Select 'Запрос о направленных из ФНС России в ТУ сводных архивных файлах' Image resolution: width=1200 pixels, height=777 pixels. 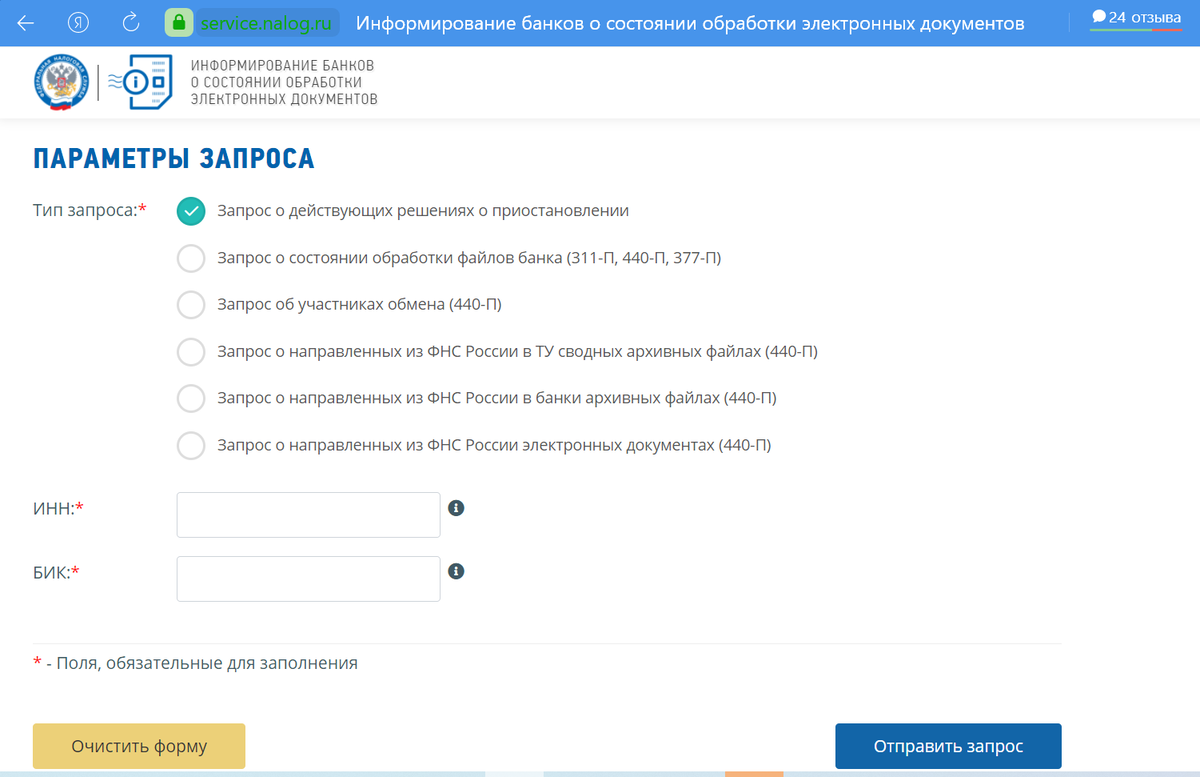pos(191,352)
